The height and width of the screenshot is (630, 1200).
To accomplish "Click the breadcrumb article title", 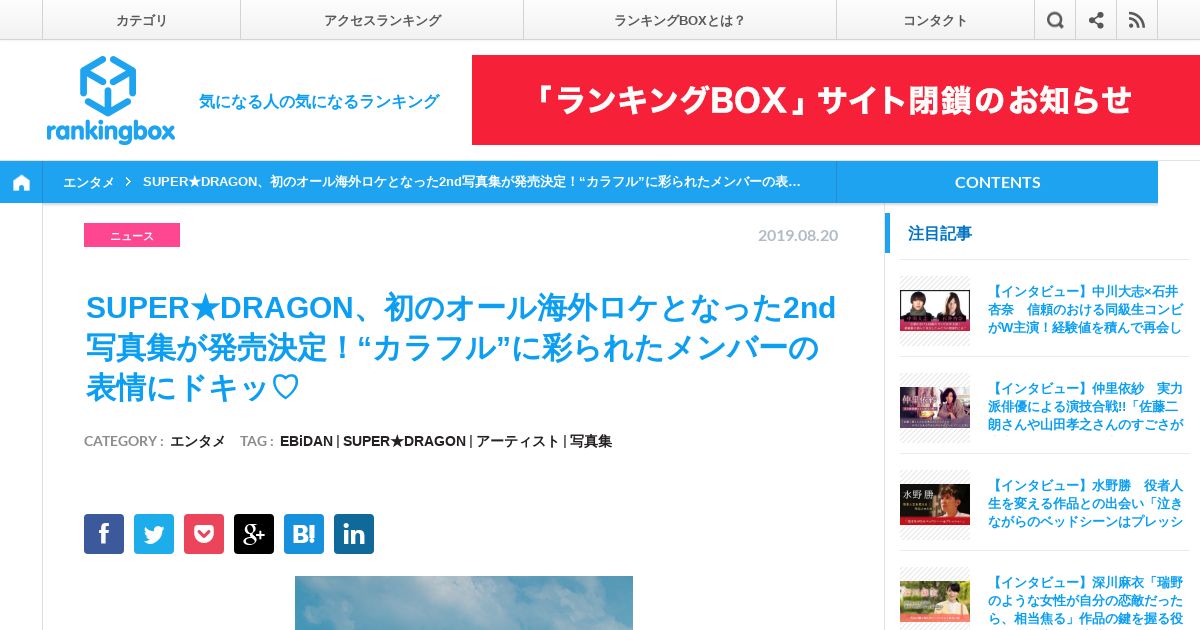I will 472,182.
